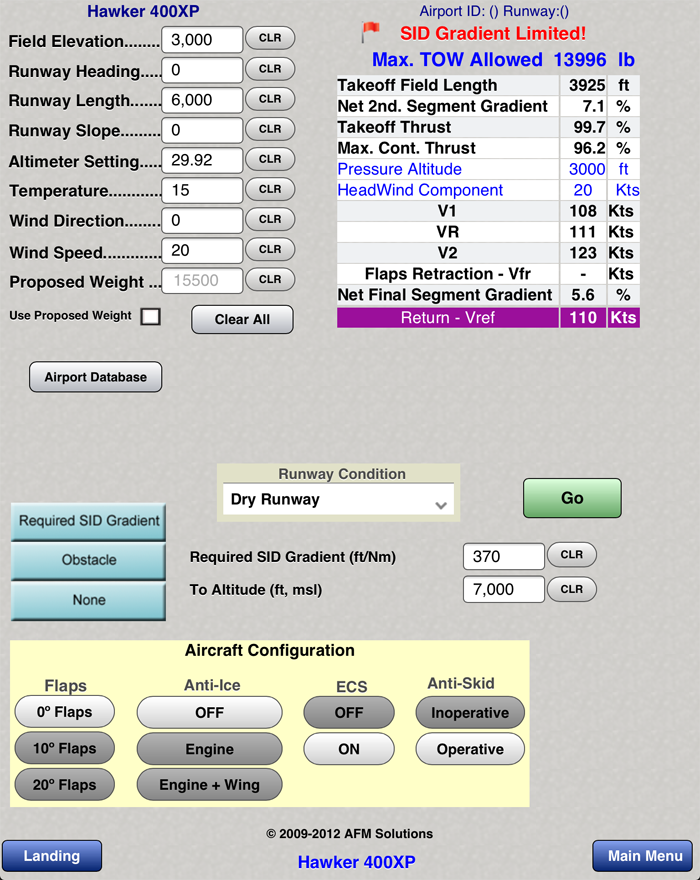Clear the Wind Speed value
This screenshot has width=700, height=880.
270,249
